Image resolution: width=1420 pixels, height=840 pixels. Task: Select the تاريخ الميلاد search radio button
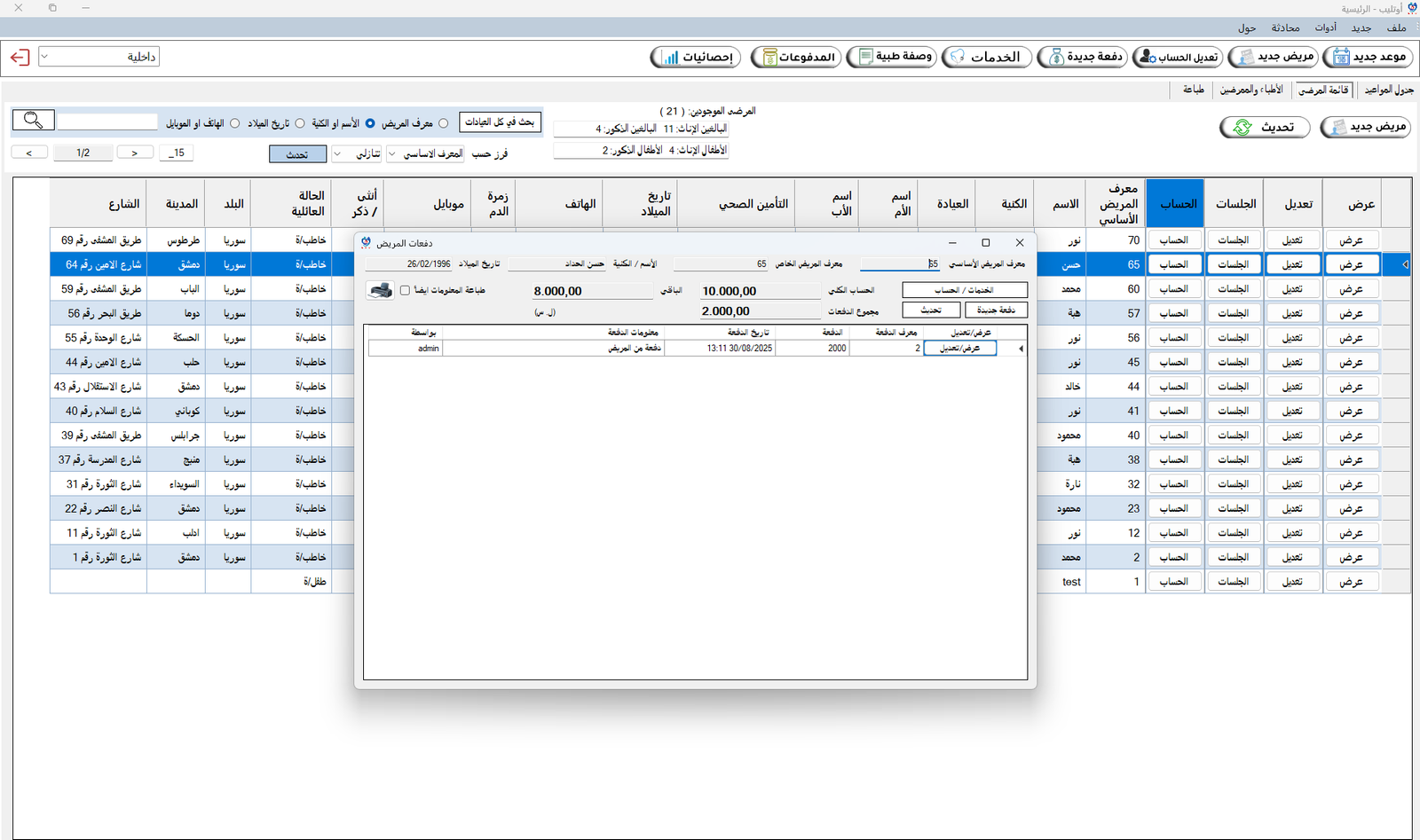(299, 123)
